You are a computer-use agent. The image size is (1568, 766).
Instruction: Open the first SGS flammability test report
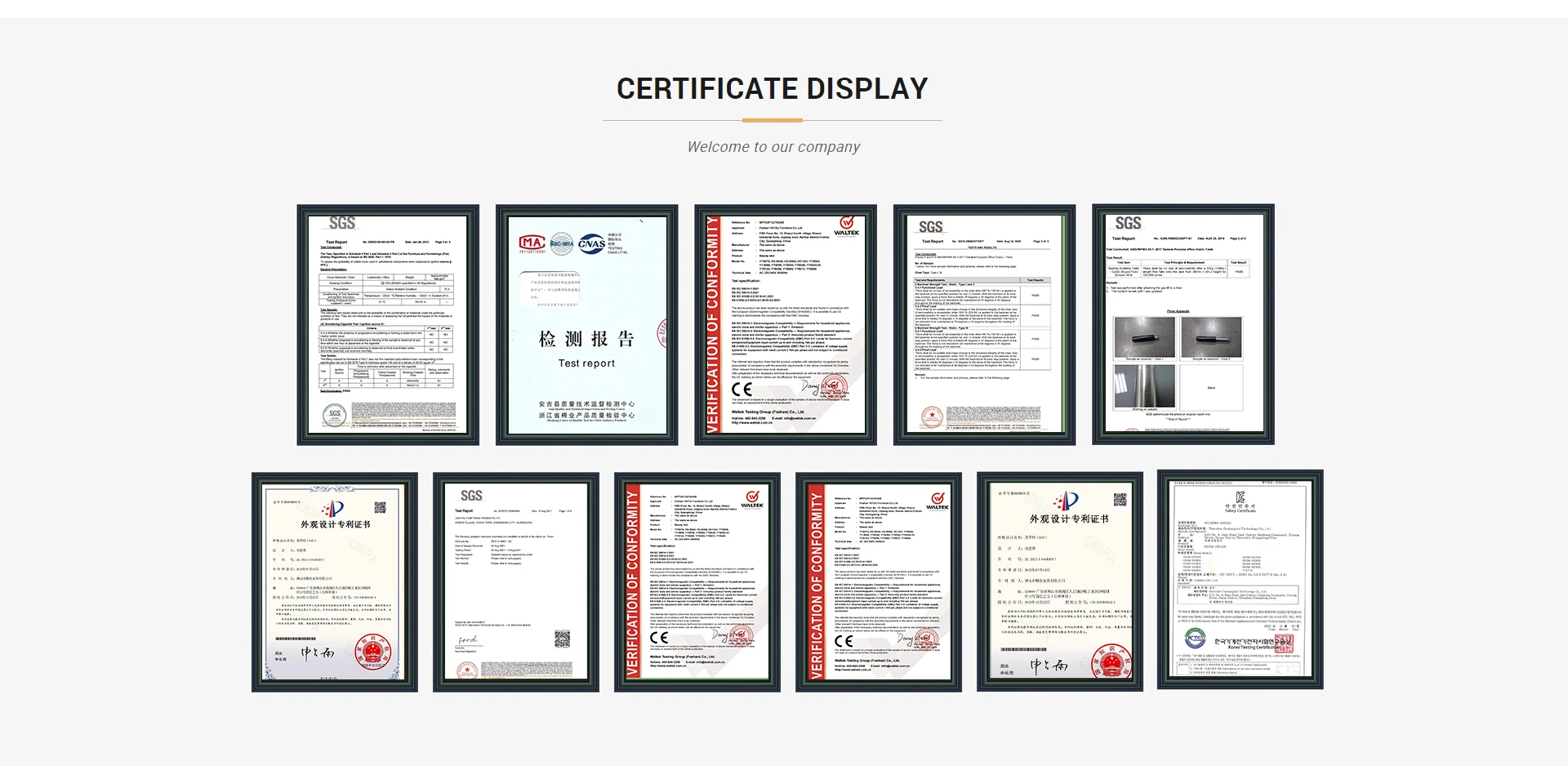pos(388,324)
